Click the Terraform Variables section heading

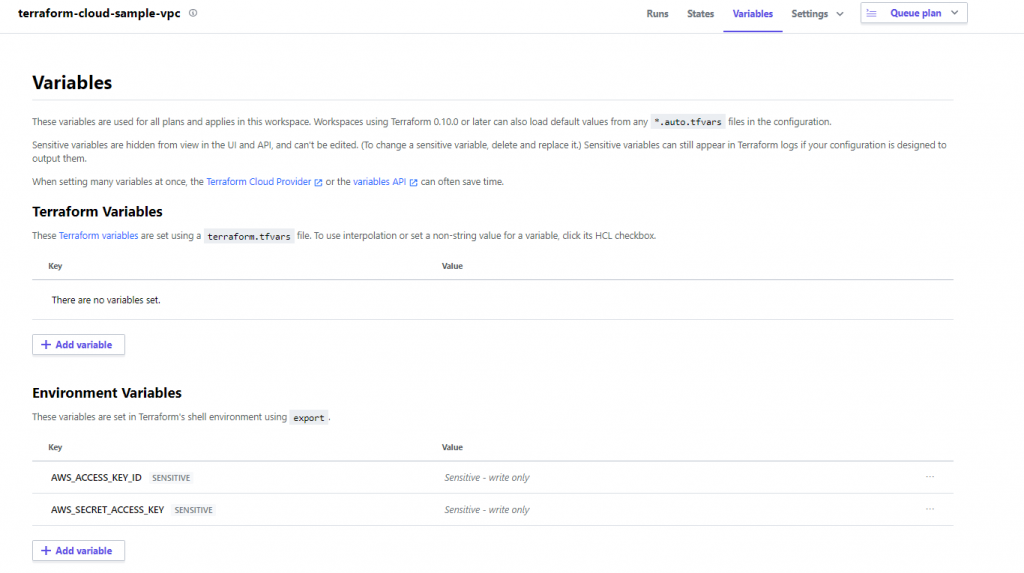(97, 212)
